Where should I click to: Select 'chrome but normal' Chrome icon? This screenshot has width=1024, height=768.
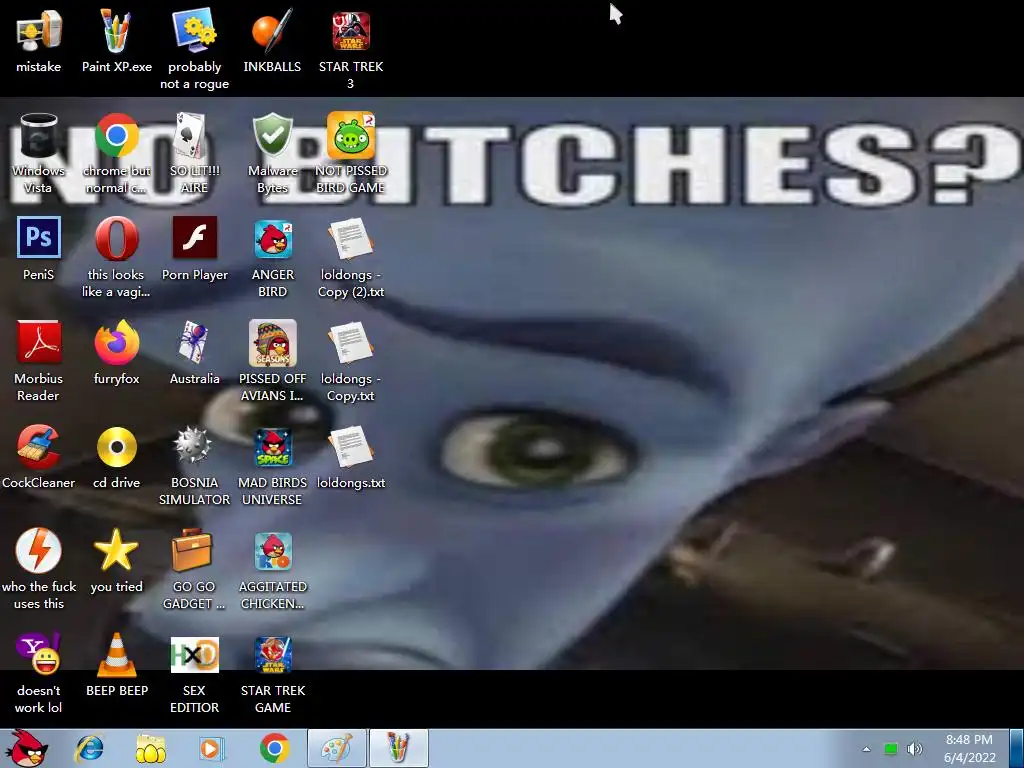(116, 136)
